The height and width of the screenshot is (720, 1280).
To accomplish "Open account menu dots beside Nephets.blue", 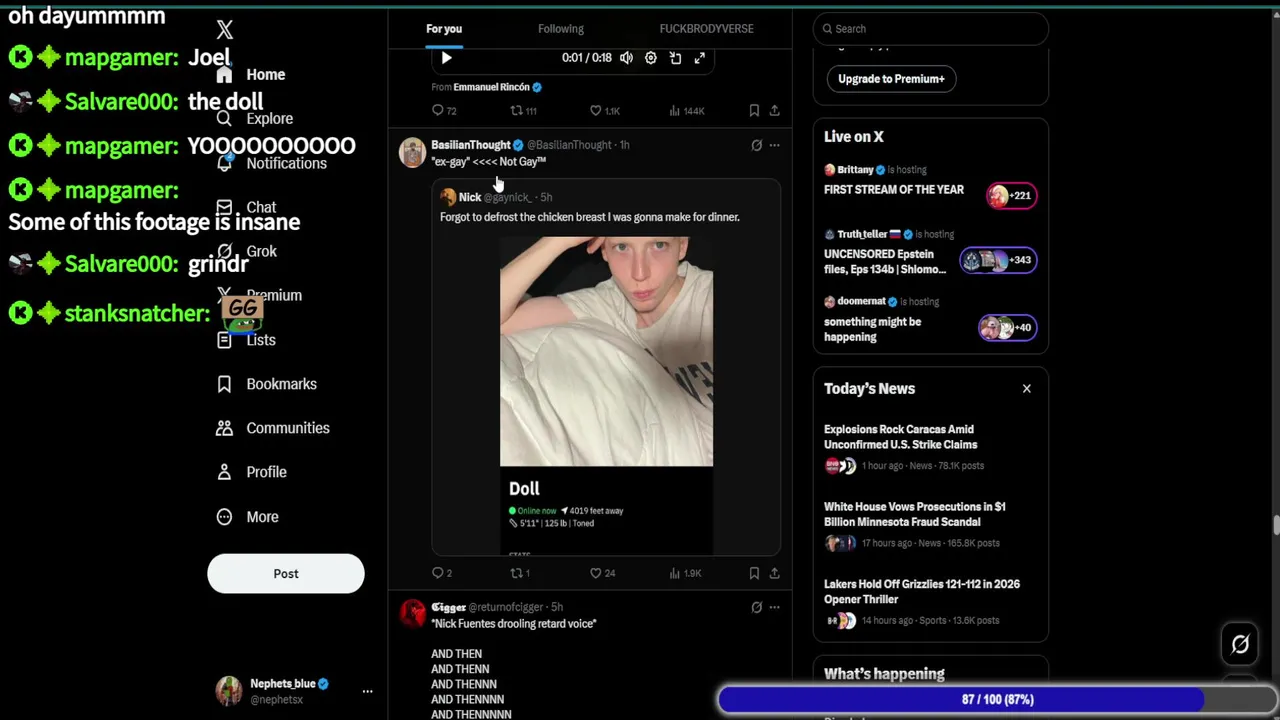I will [x=367, y=691].
